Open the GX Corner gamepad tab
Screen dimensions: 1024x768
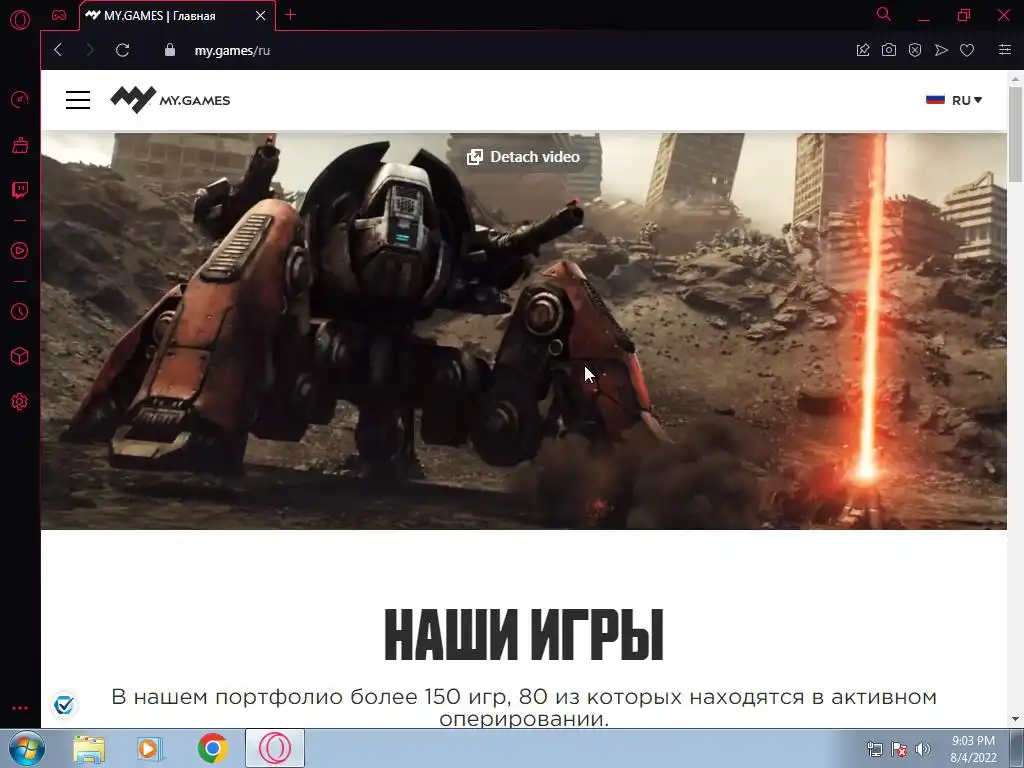coord(59,15)
